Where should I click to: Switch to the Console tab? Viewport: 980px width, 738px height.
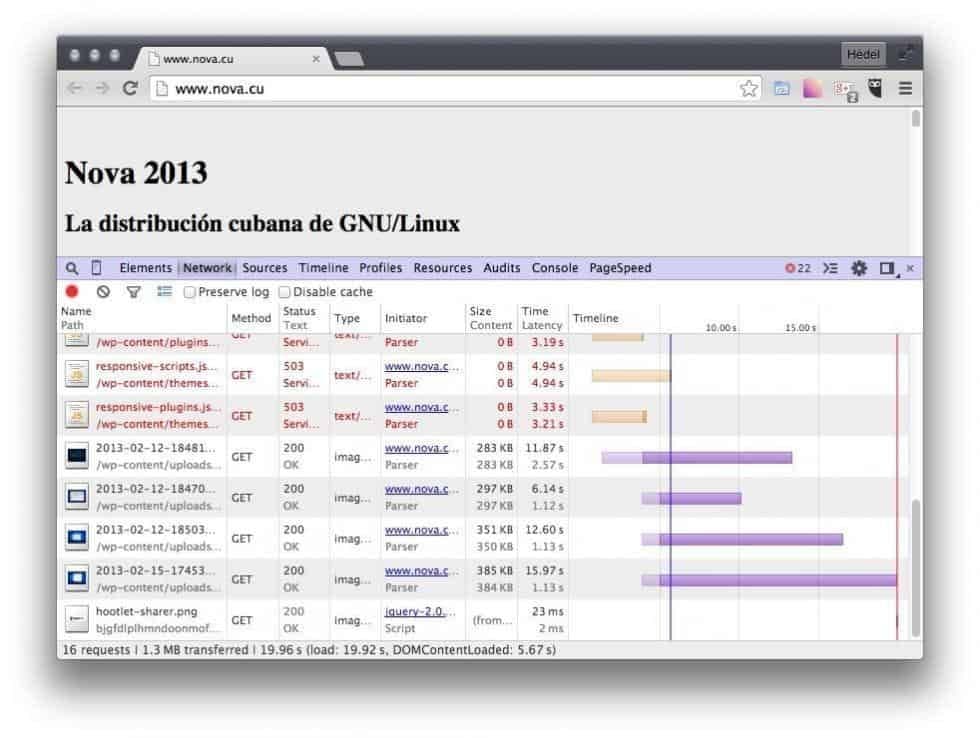[555, 268]
